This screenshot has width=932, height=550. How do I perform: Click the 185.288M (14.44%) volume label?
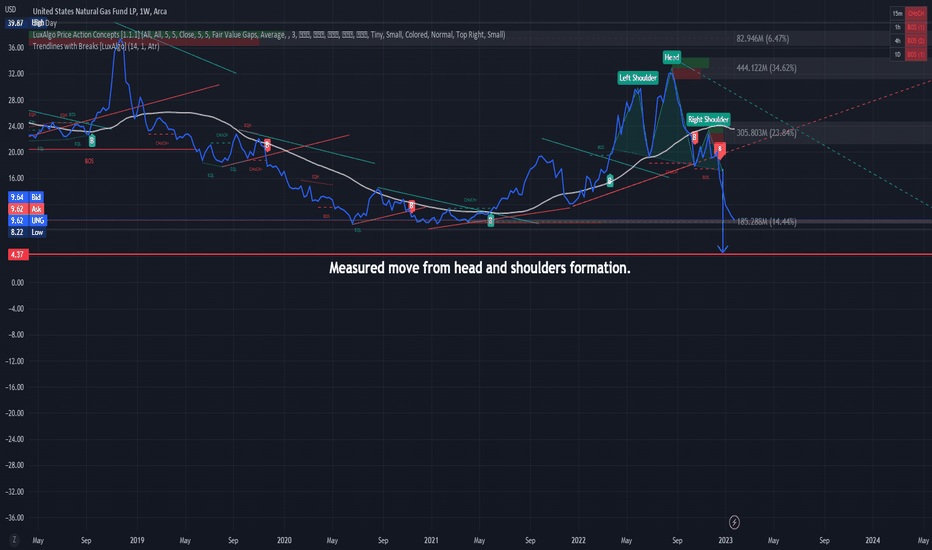pos(766,222)
